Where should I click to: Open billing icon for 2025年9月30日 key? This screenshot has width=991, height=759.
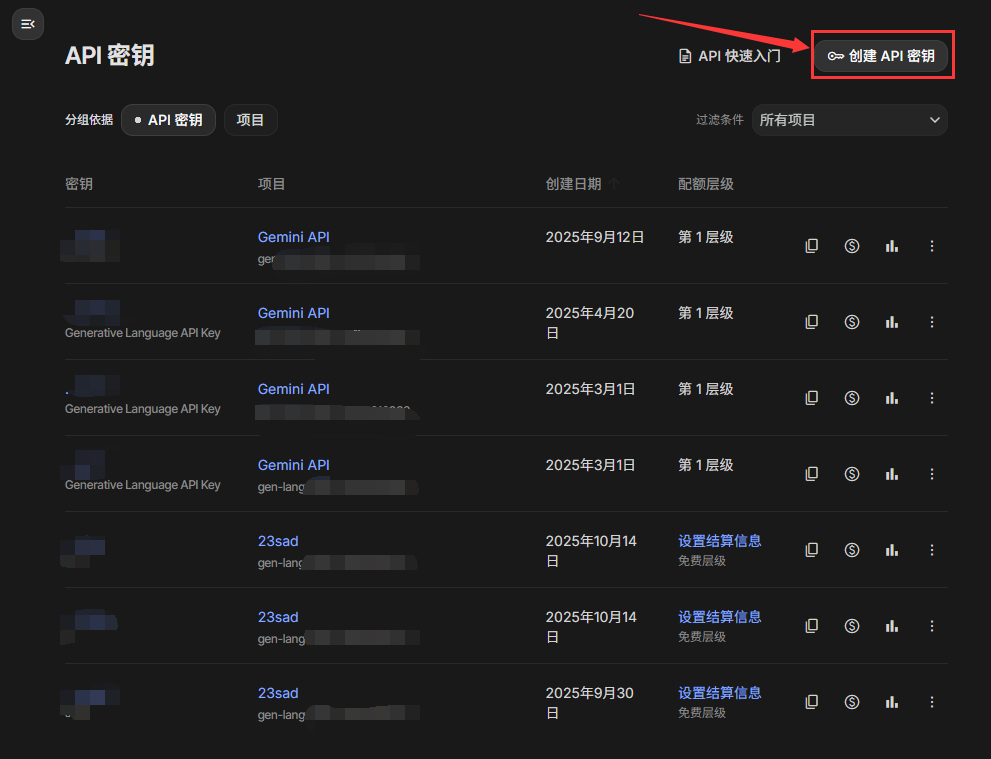click(x=852, y=702)
